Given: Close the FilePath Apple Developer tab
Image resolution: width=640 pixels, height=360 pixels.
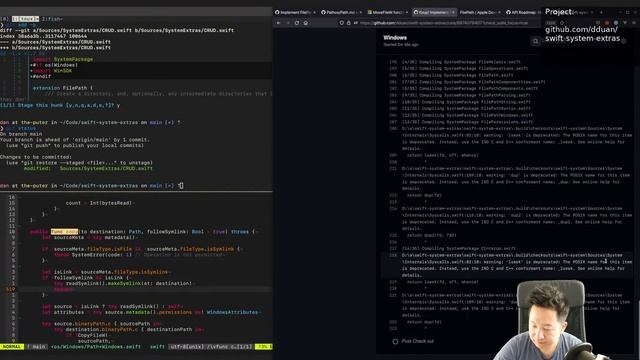Looking at the screenshot, I should click(499, 12).
